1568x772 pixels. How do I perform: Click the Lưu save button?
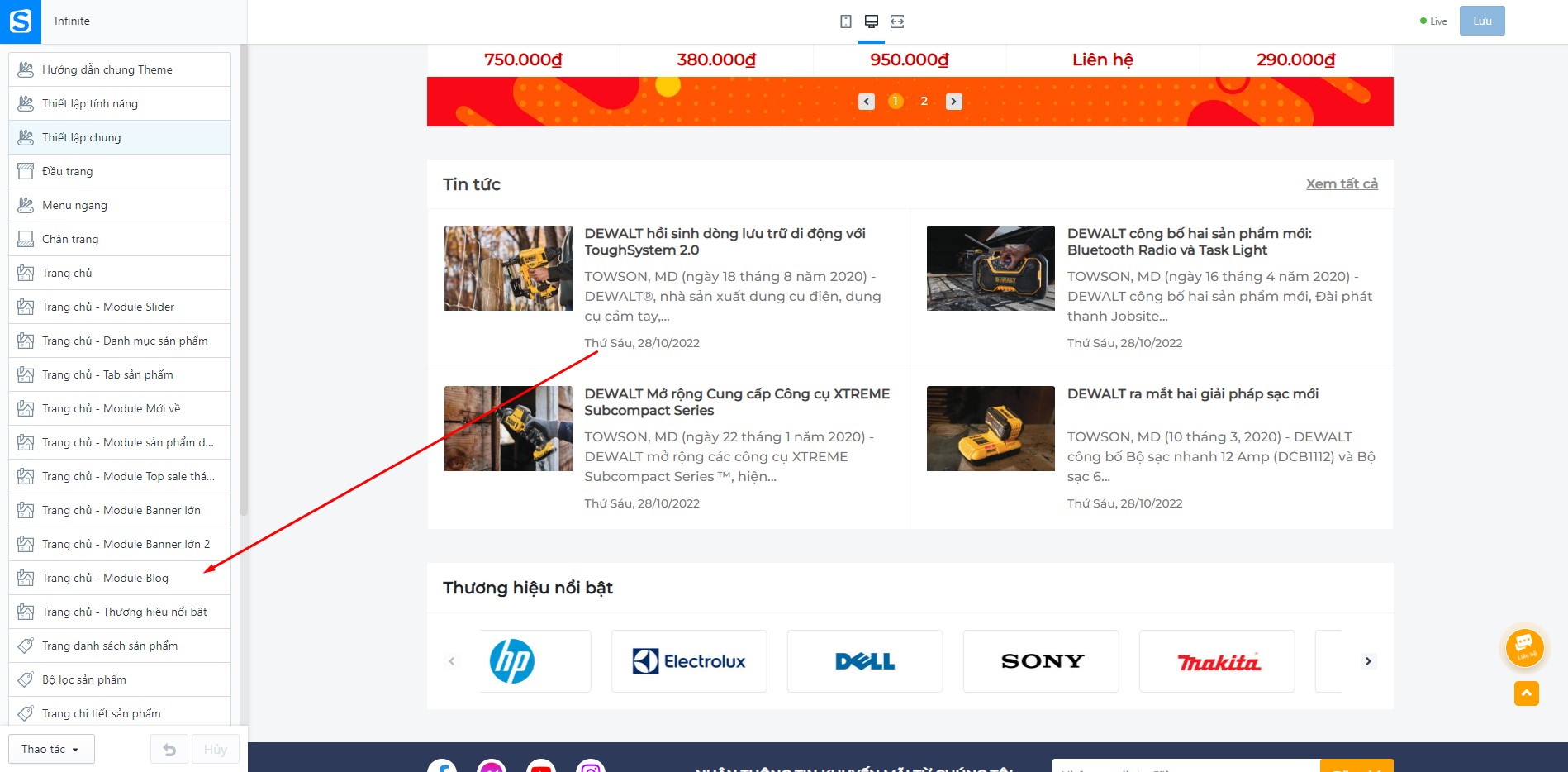pos(1482,21)
